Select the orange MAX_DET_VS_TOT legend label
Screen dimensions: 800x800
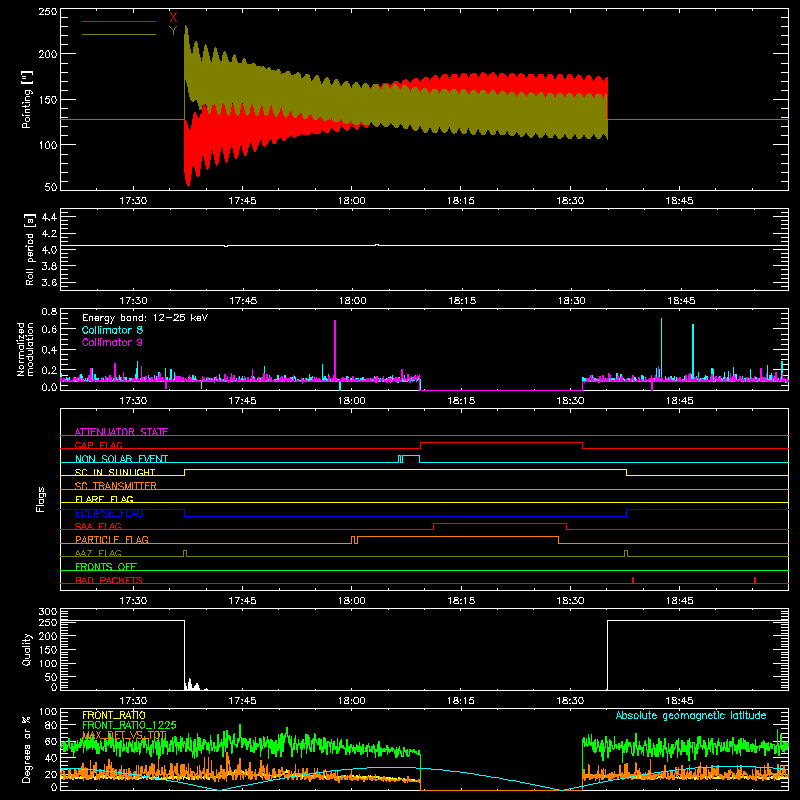124,735
